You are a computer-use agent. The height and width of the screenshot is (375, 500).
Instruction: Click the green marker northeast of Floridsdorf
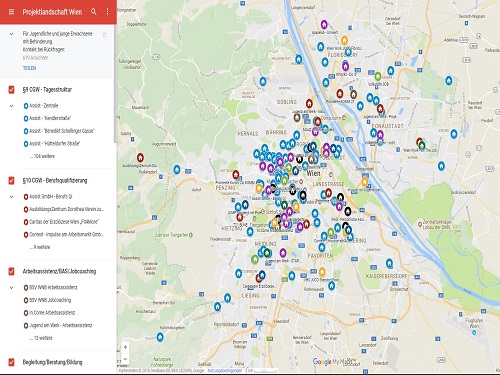click(378, 76)
